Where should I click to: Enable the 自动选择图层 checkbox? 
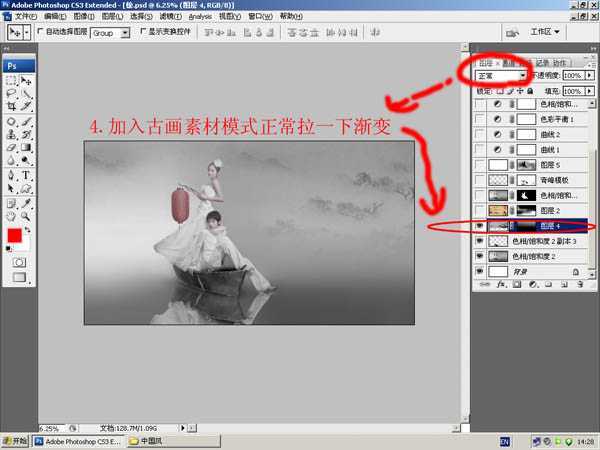pyautogui.click(x=40, y=31)
